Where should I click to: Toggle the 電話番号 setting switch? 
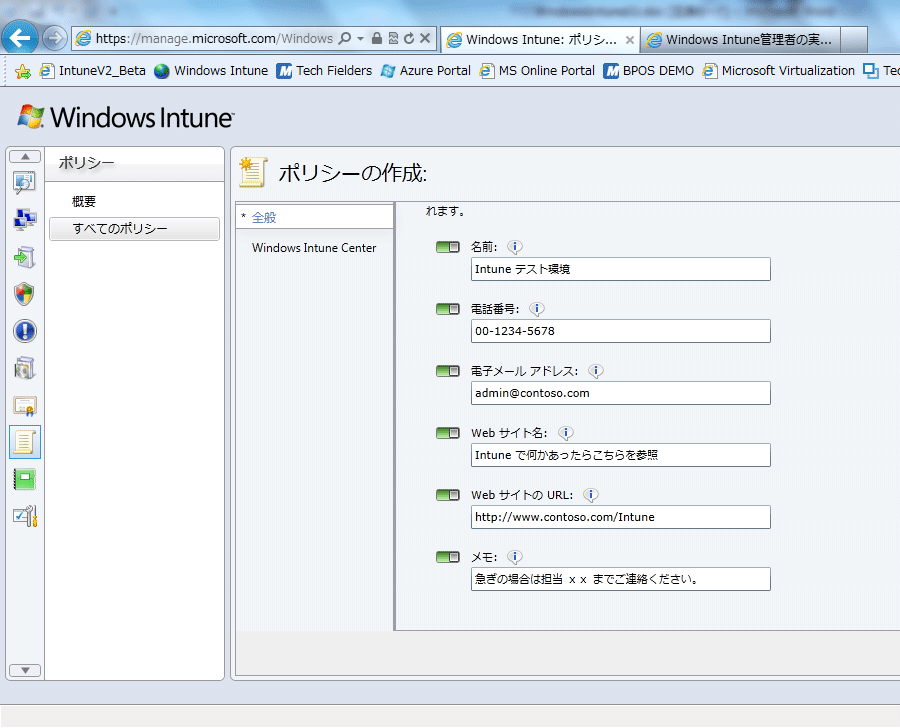[x=448, y=309]
